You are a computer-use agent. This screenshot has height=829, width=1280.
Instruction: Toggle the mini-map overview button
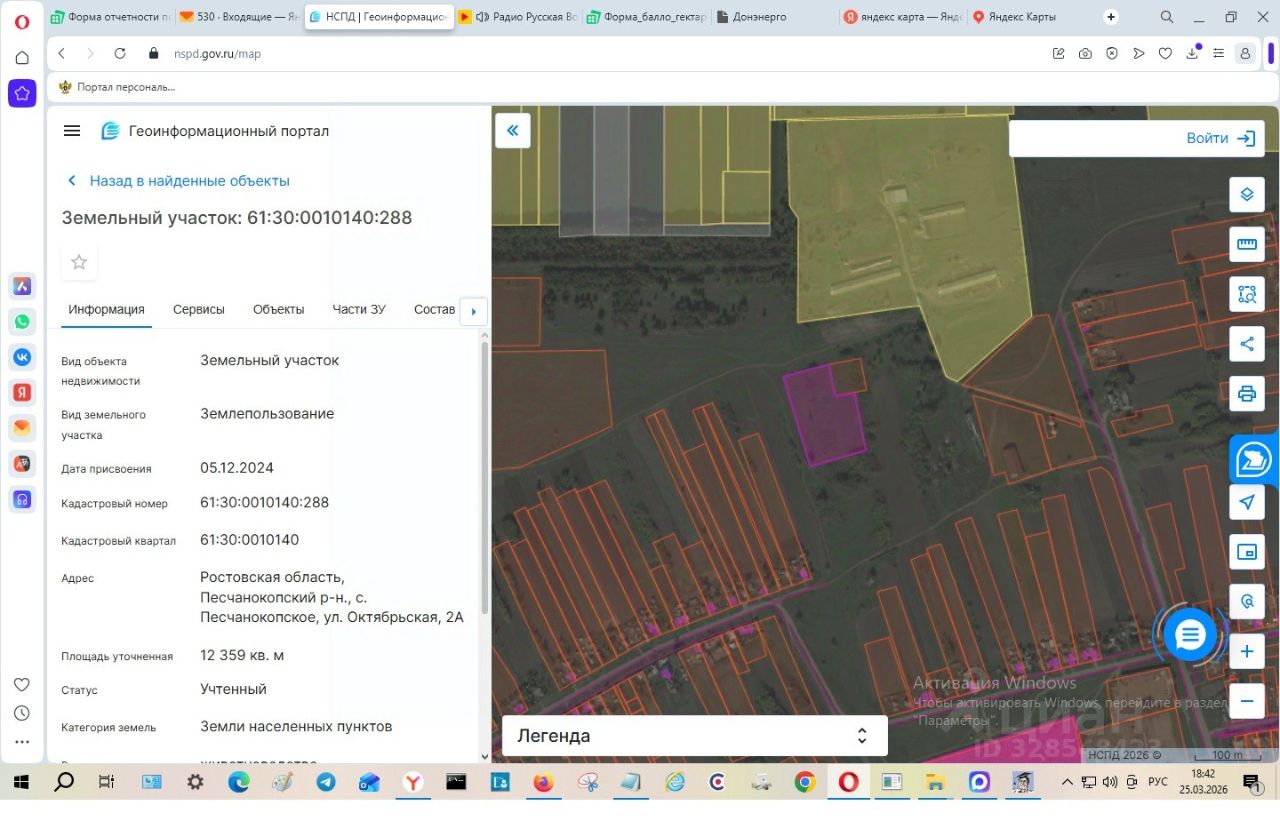1246,552
